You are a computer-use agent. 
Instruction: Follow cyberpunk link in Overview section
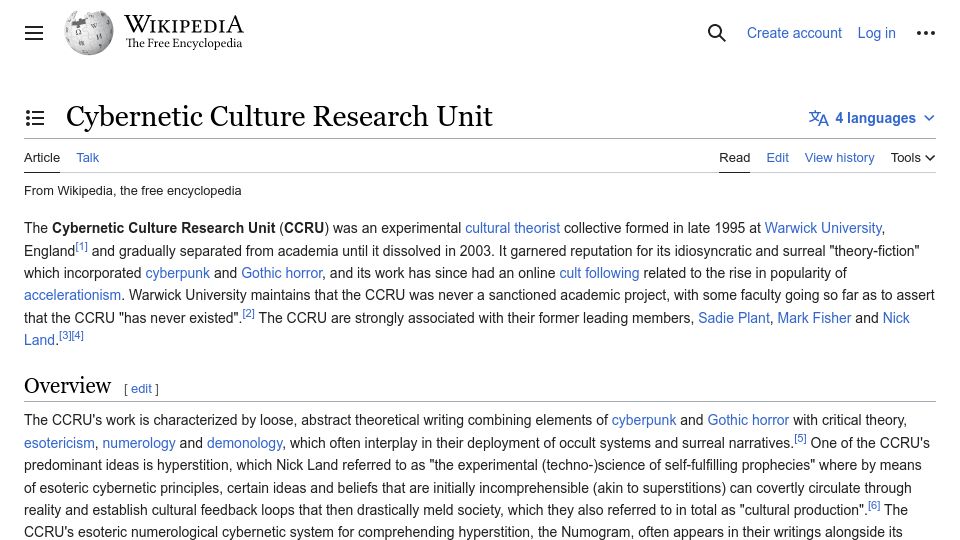tap(644, 421)
